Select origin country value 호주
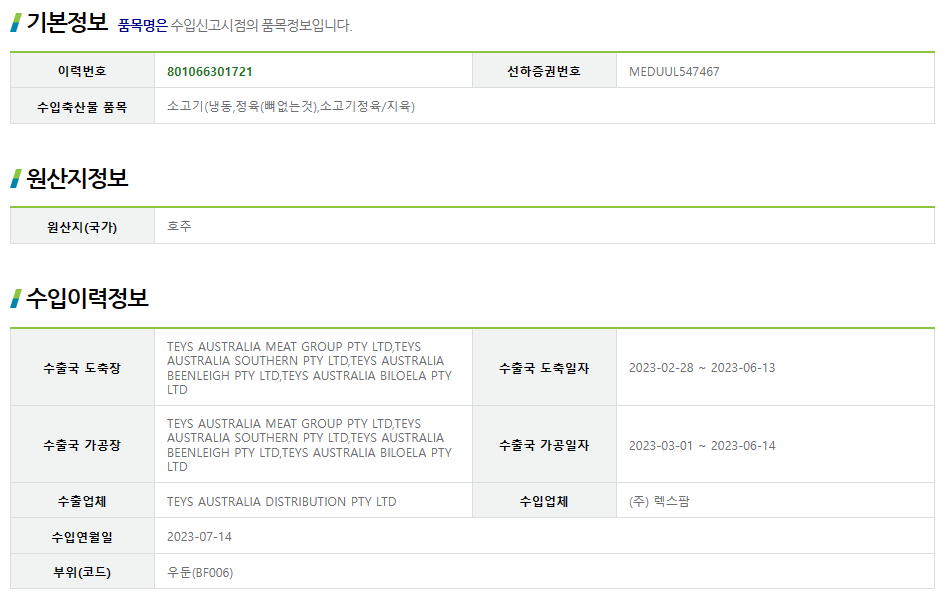 (x=179, y=226)
